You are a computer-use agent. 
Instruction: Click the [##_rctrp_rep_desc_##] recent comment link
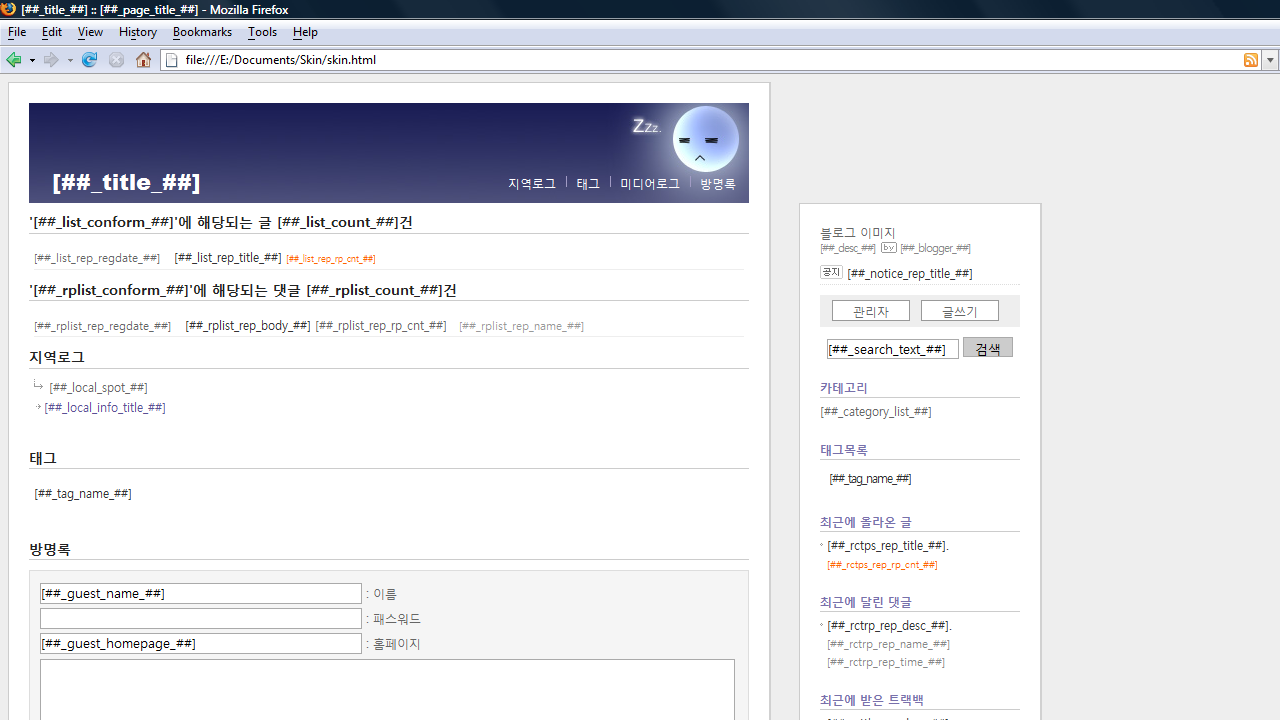click(x=888, y=625)
